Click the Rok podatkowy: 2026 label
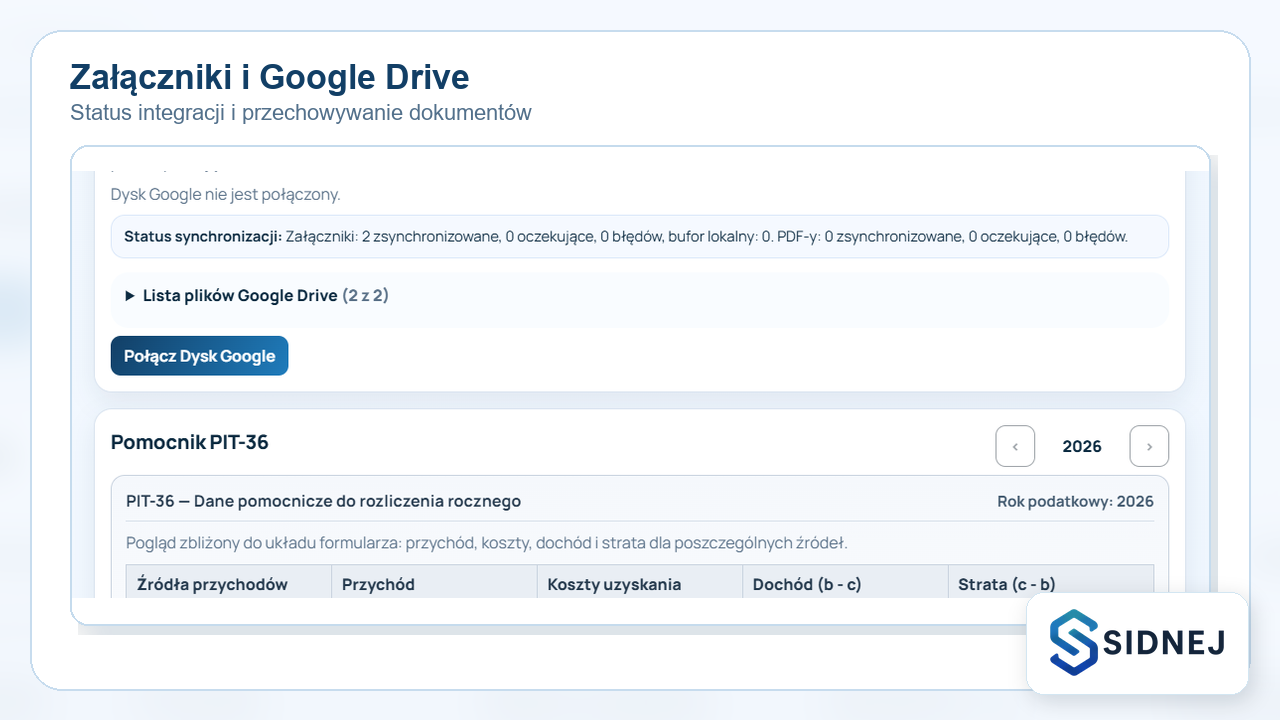The image size is (1280, 720). (x=1075, y=501)
